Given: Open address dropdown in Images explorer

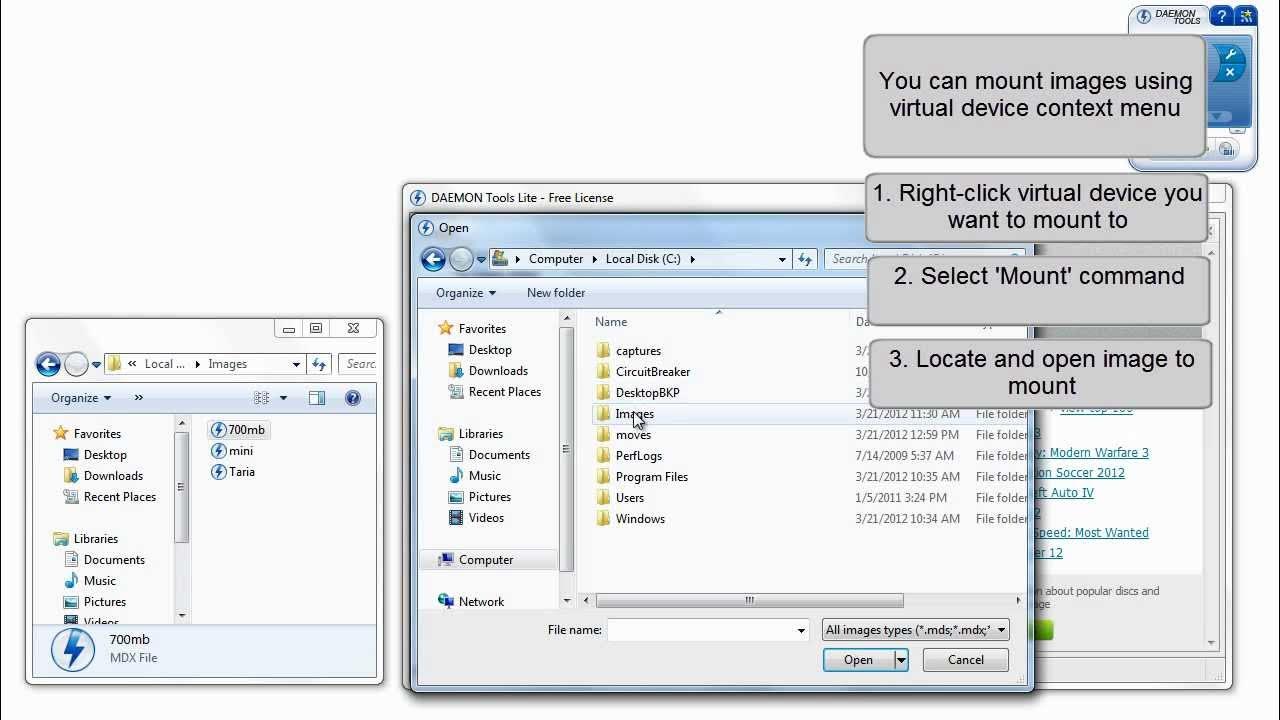Looking at the screenshot, I should click(296, 364).
